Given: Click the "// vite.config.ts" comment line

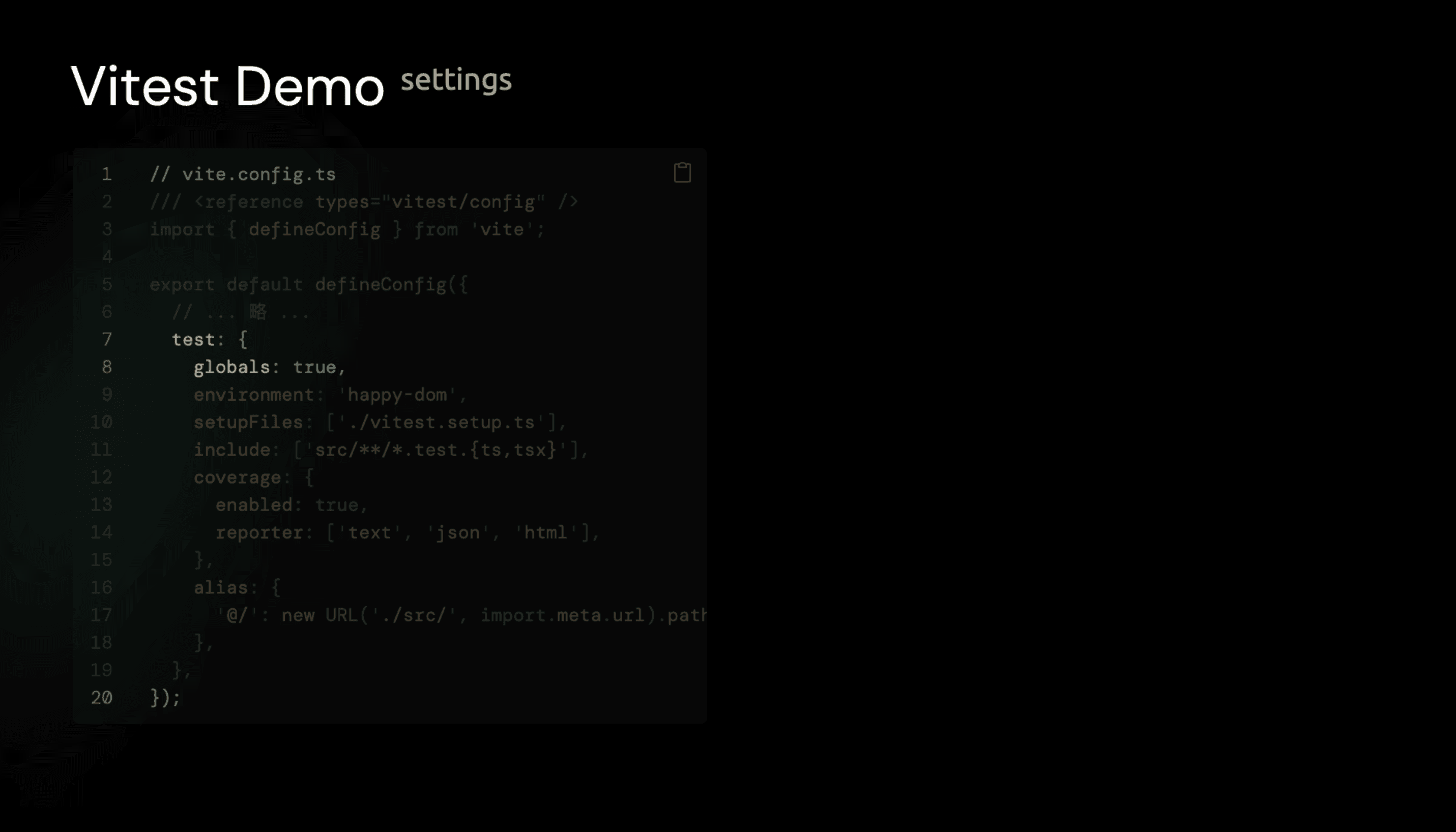Looking at the screenshot, I should coord(242,174).
